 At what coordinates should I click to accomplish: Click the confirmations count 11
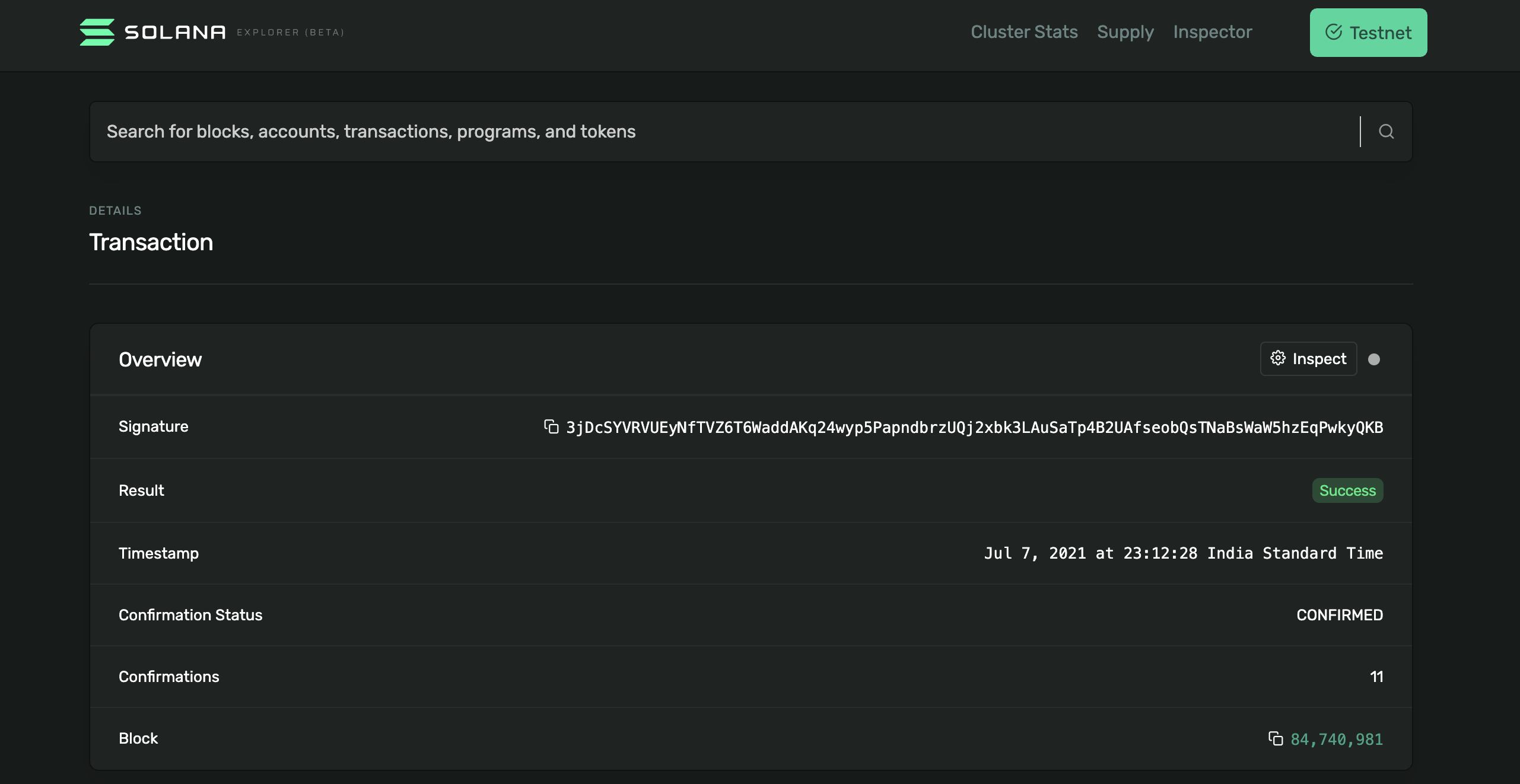pos(1376,677)
